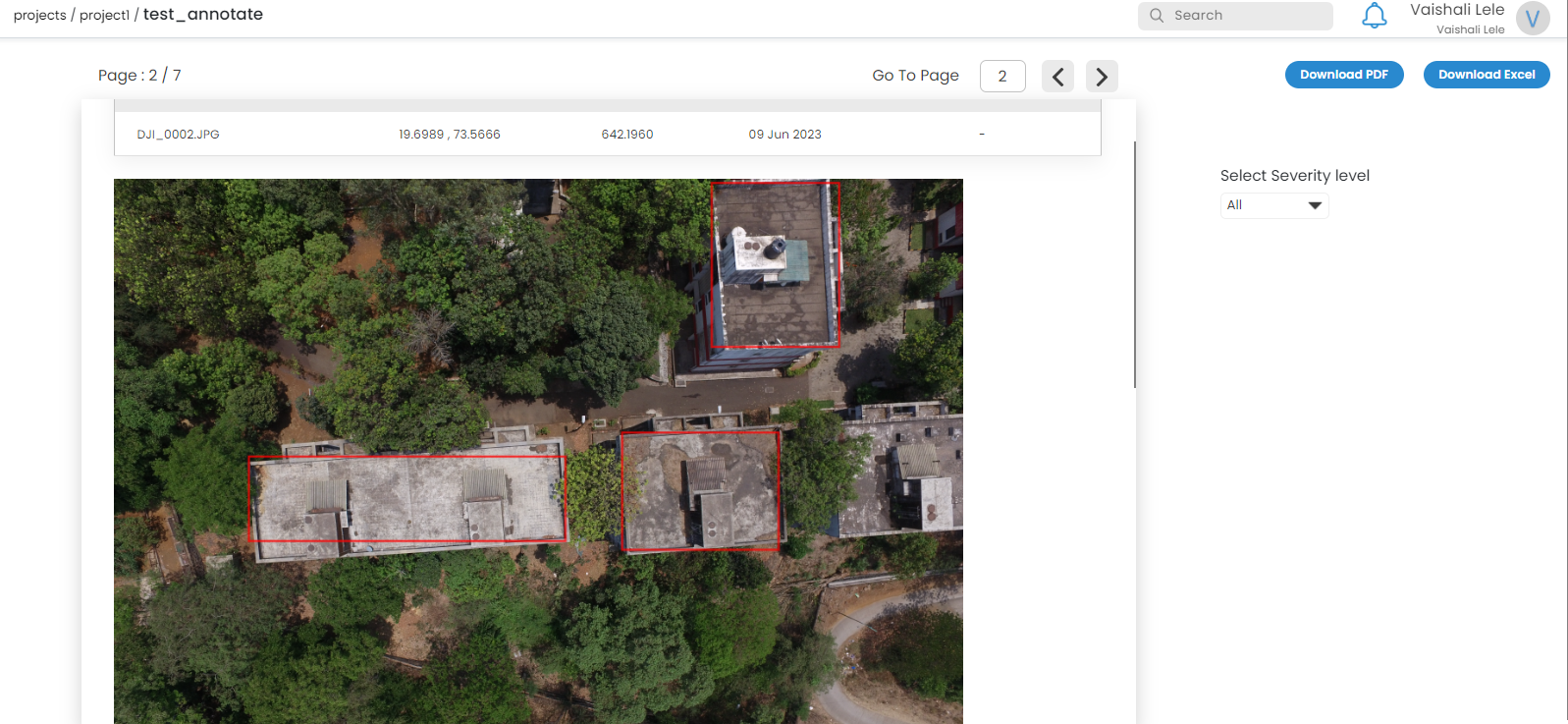Image resolution: width=1568 pixels, height=724 pixels.
Task: Navigate to the projects breadcrumb
Action: (40, 16)
